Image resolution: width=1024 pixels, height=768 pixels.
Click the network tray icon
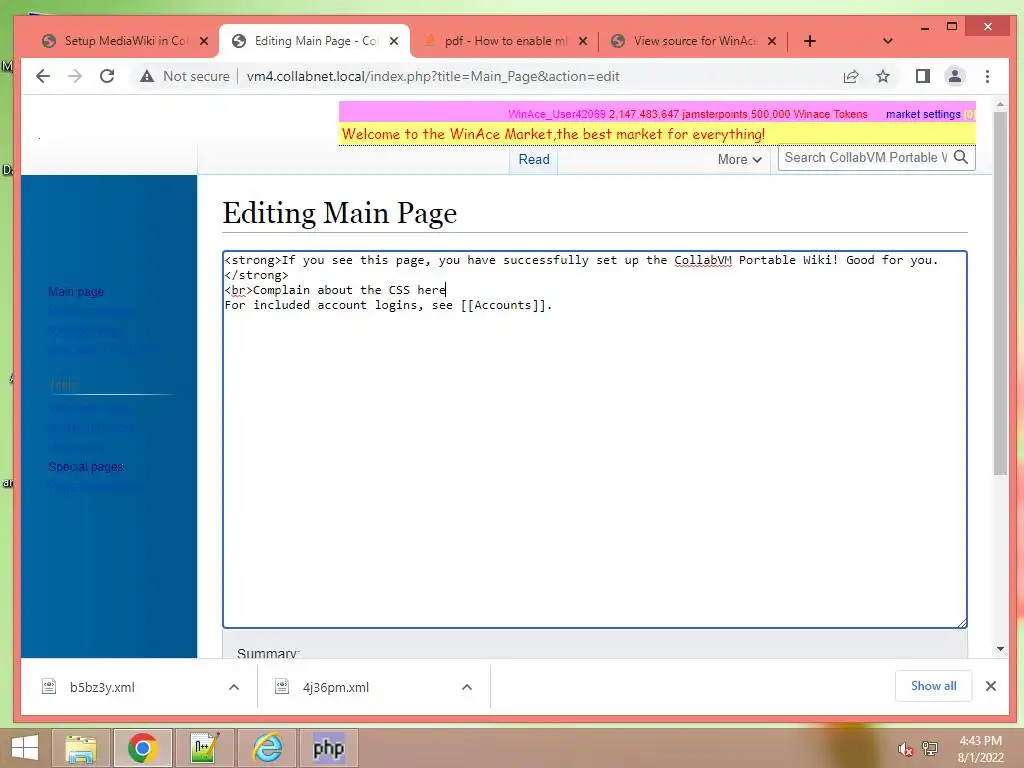[930, 749]
